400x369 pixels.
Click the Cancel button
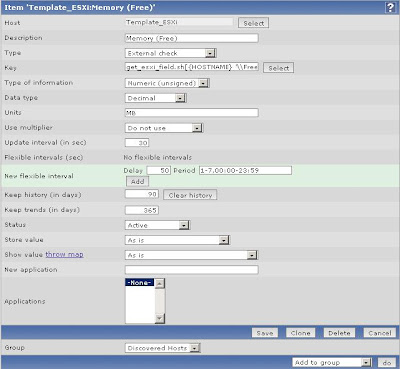(x=379, y=333)
